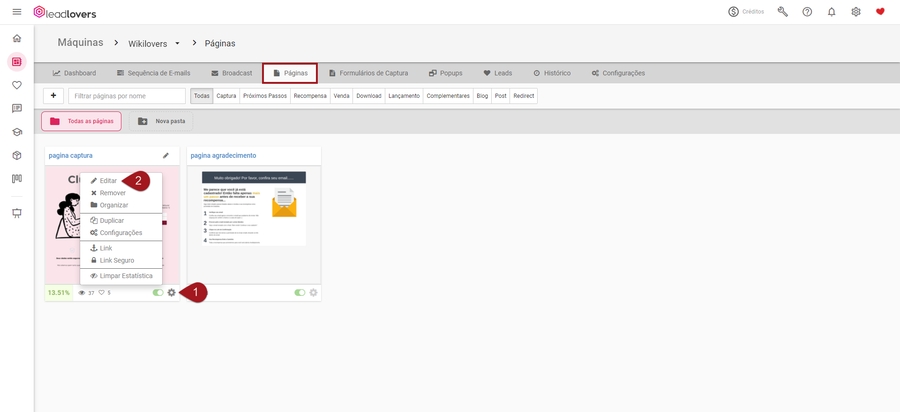Click the notifications bell icon

click(831, 12)
